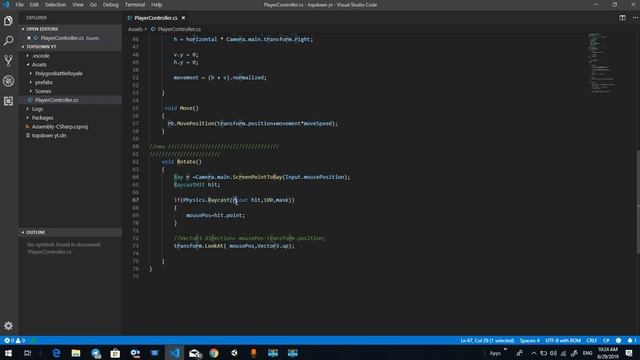
Task: Change line endings via CRLF
Action: coord(591,340)
